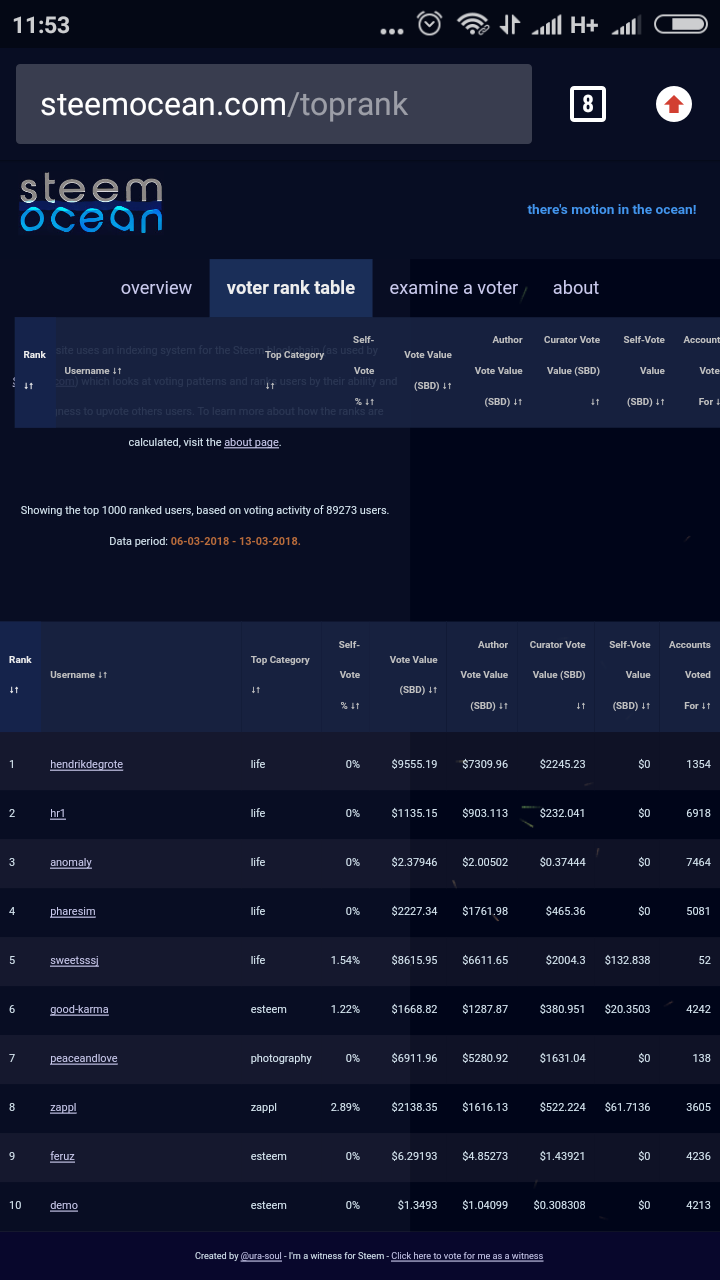The width and height of the screenshot is (720, 1280).
Task: Sort main table by Accounts Voted For
Action: point(690,675)
